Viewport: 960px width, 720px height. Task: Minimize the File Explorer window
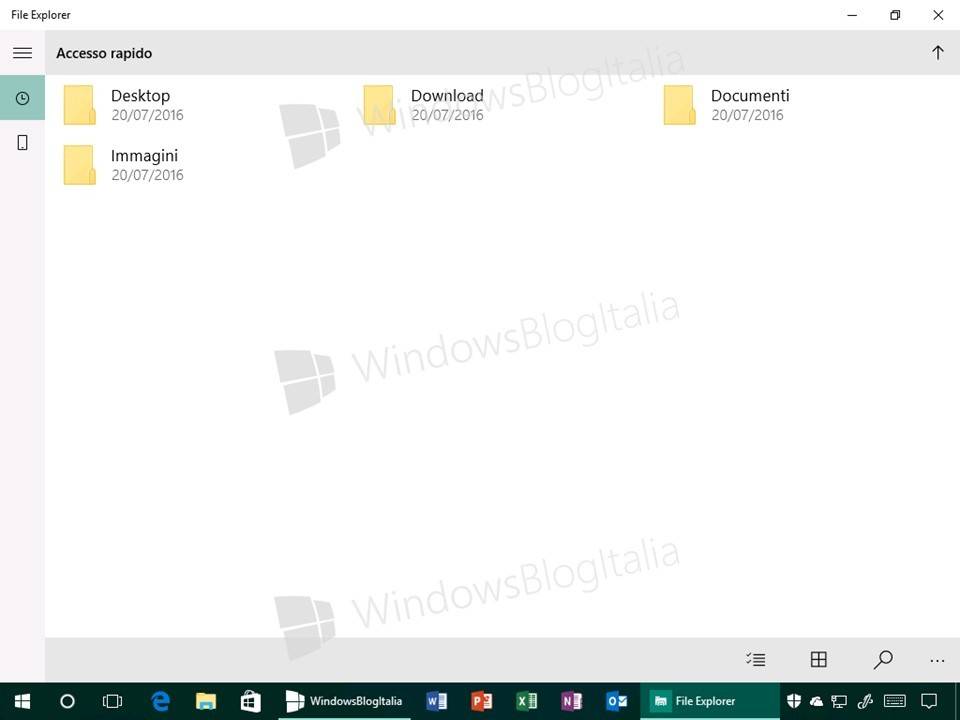(x=852, y=15)
